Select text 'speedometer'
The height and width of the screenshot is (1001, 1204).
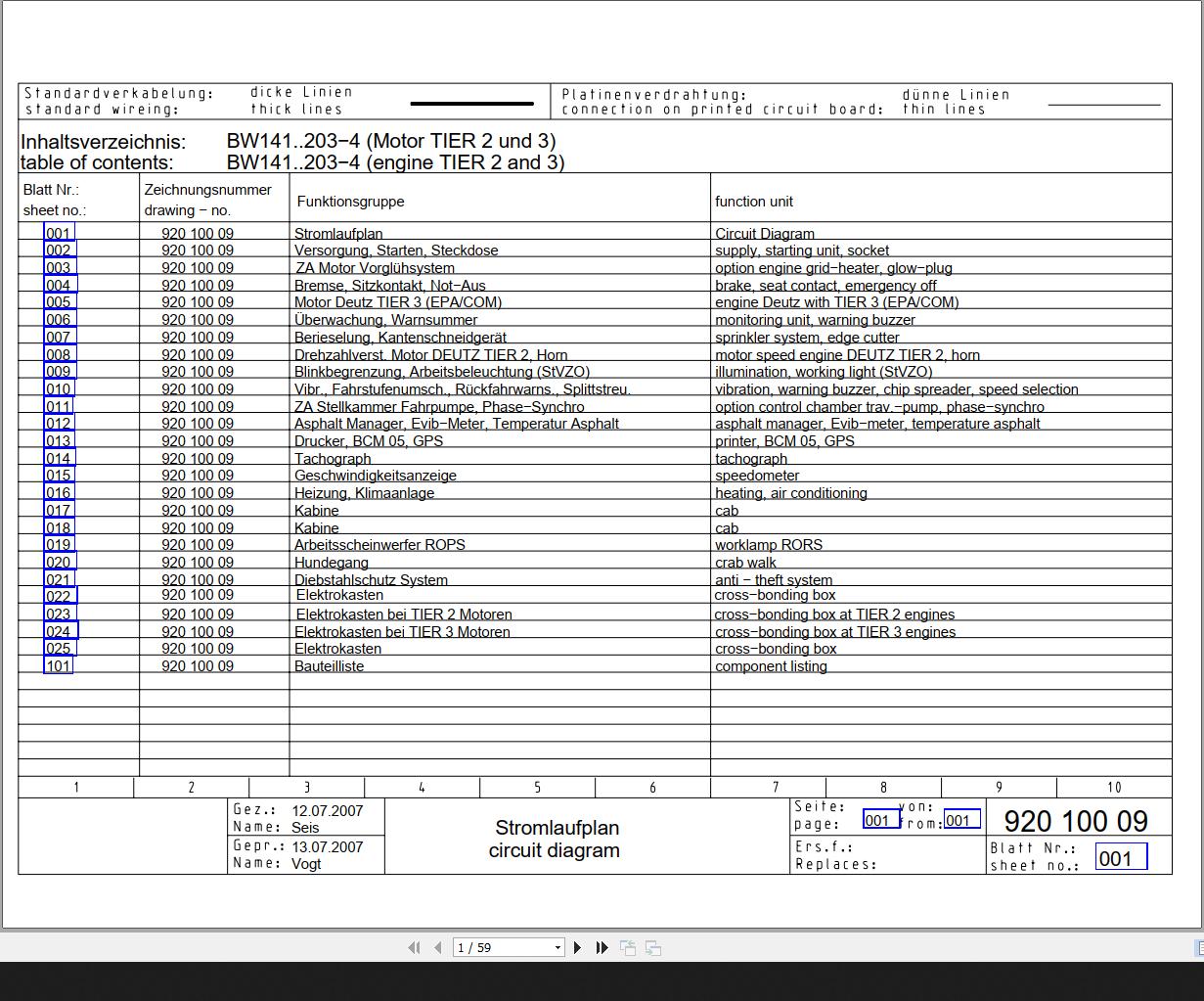[x=757, y=476]
